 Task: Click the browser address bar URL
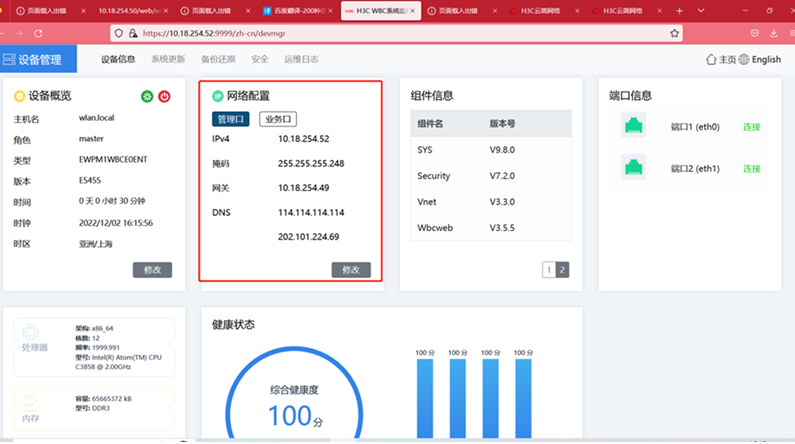click(214, 33)
